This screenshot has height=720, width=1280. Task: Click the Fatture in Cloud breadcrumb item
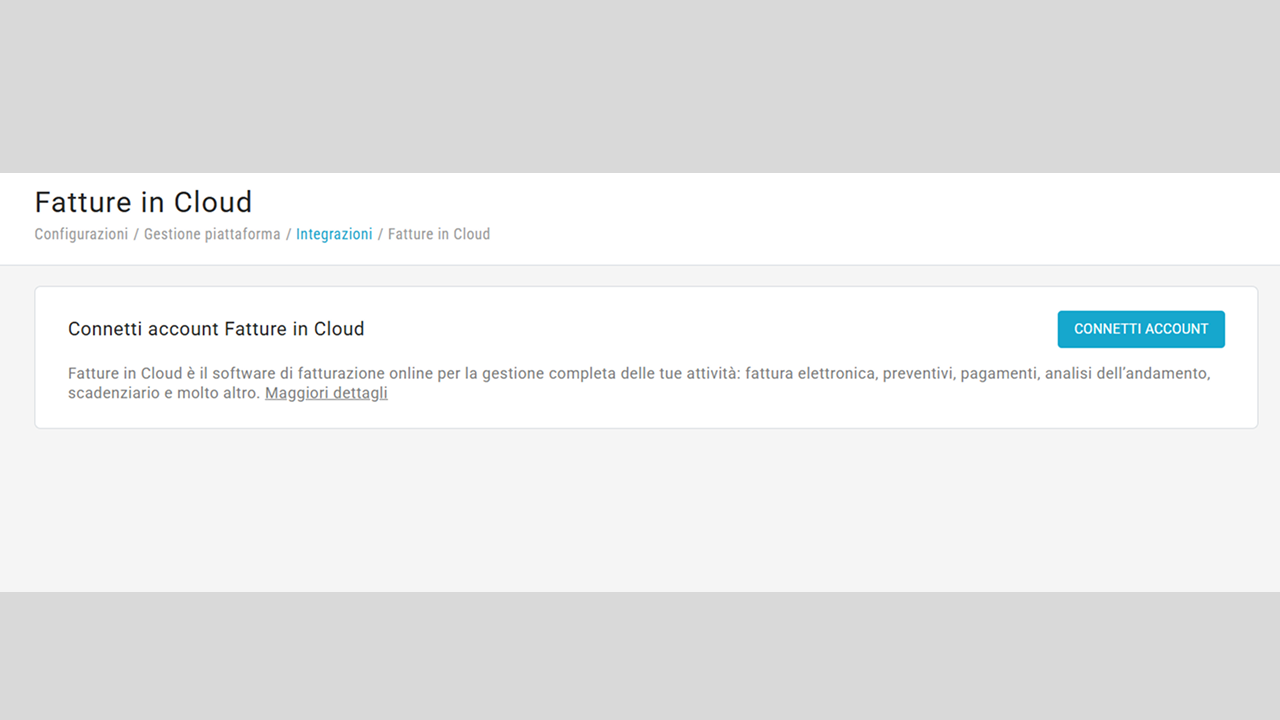click(x=439, y=234)
